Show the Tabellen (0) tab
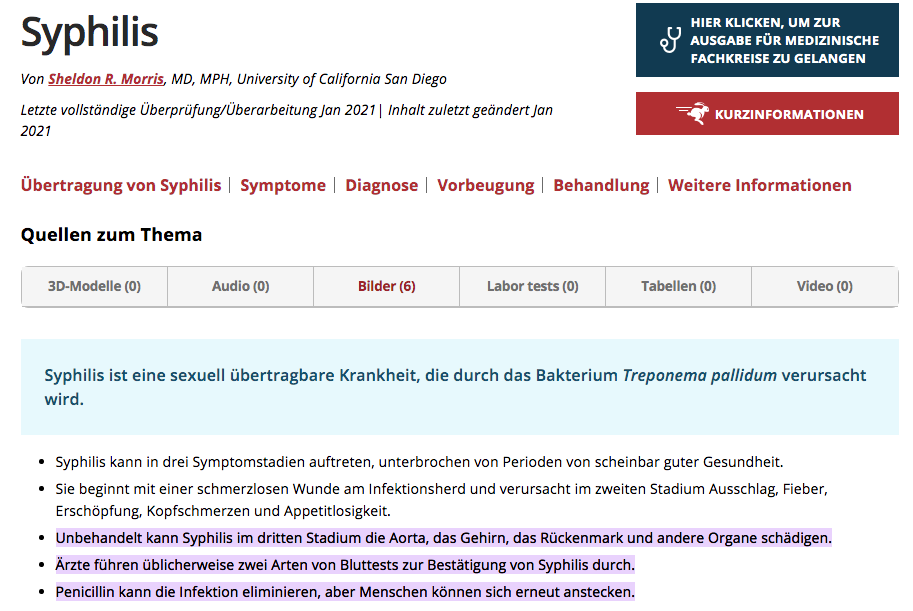 click(678, 286)
